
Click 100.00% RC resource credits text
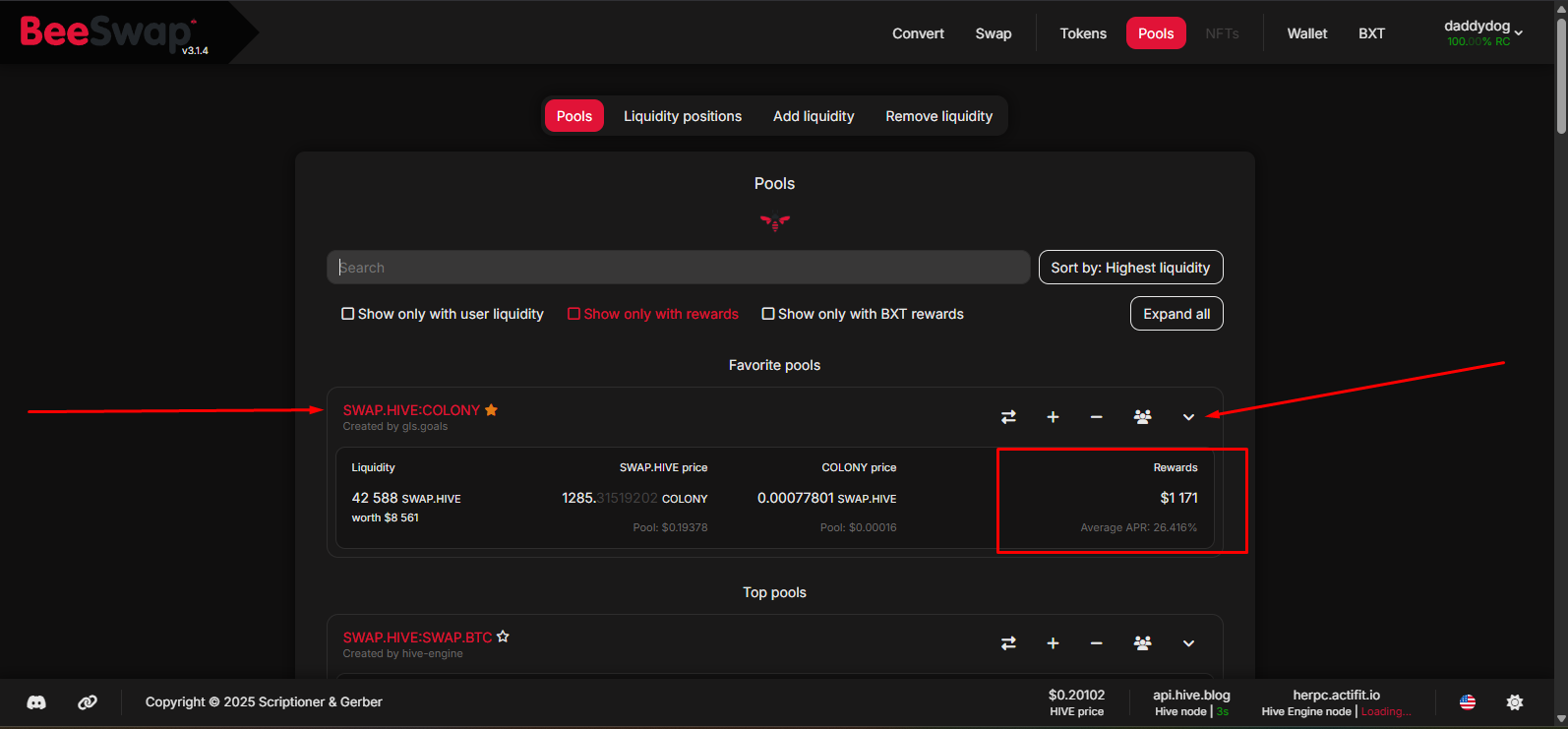1478,41
